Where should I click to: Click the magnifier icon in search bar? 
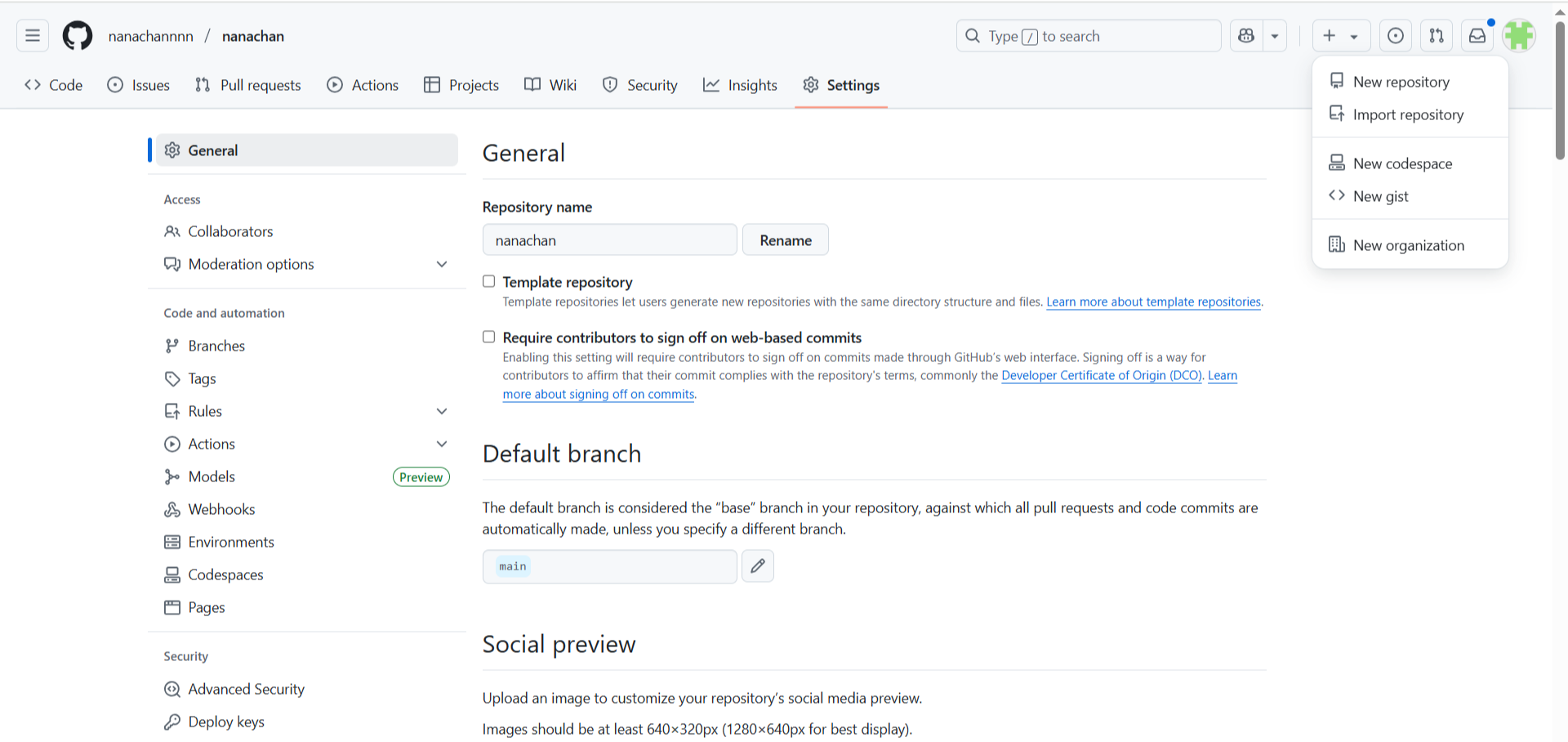point(973,36)
